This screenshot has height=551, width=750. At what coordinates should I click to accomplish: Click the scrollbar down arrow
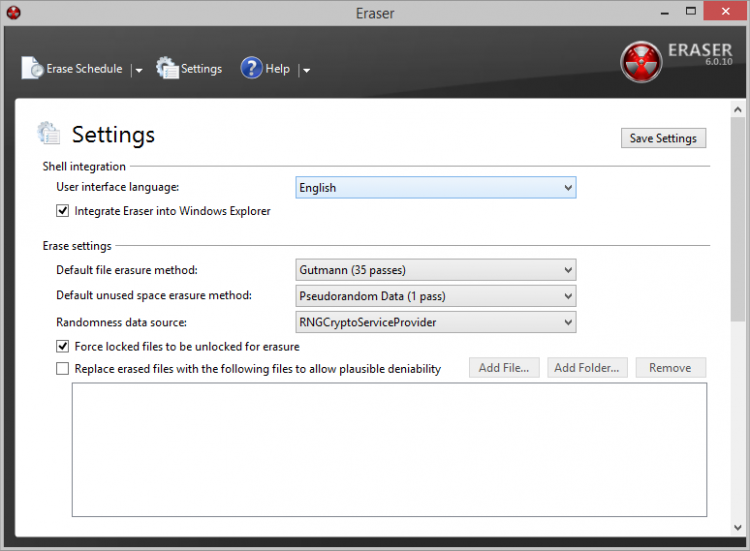pyautogui.click(x=738, y=528)
